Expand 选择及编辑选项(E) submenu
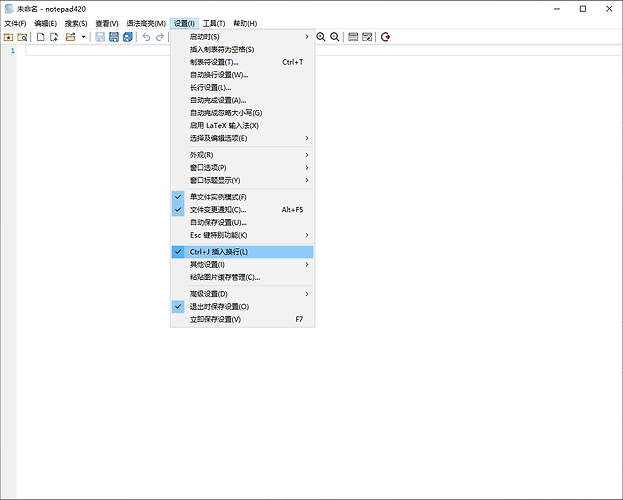The width and height of the screenshot is (623, 500). (x=242, y=138)
